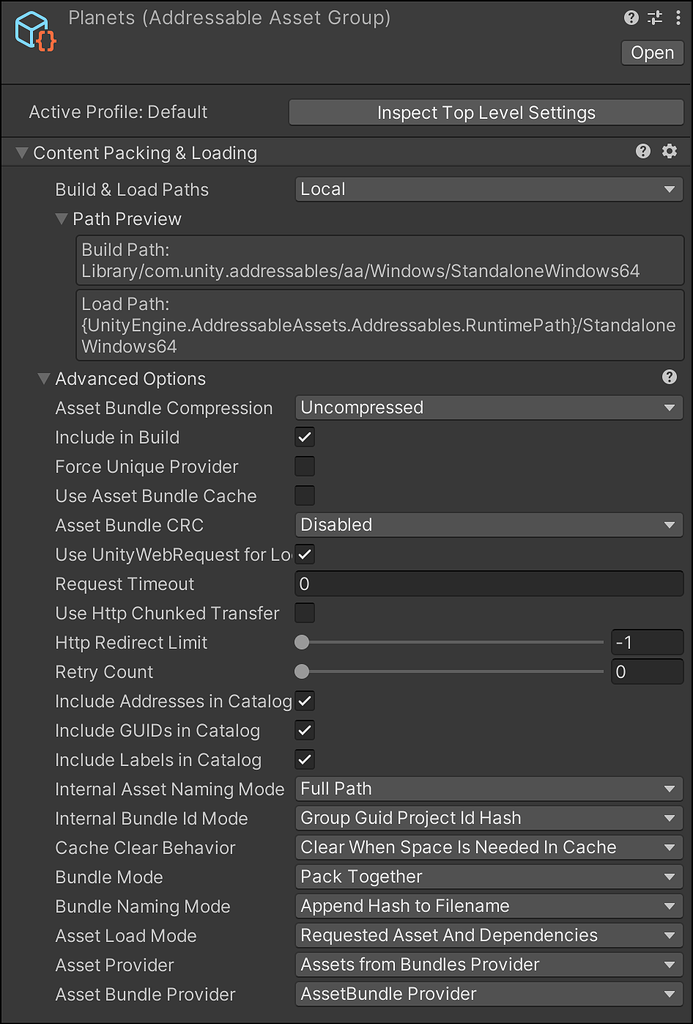
Task: Click the Asset Bundle Provider dropdown arrow
Action: point(671,994)
